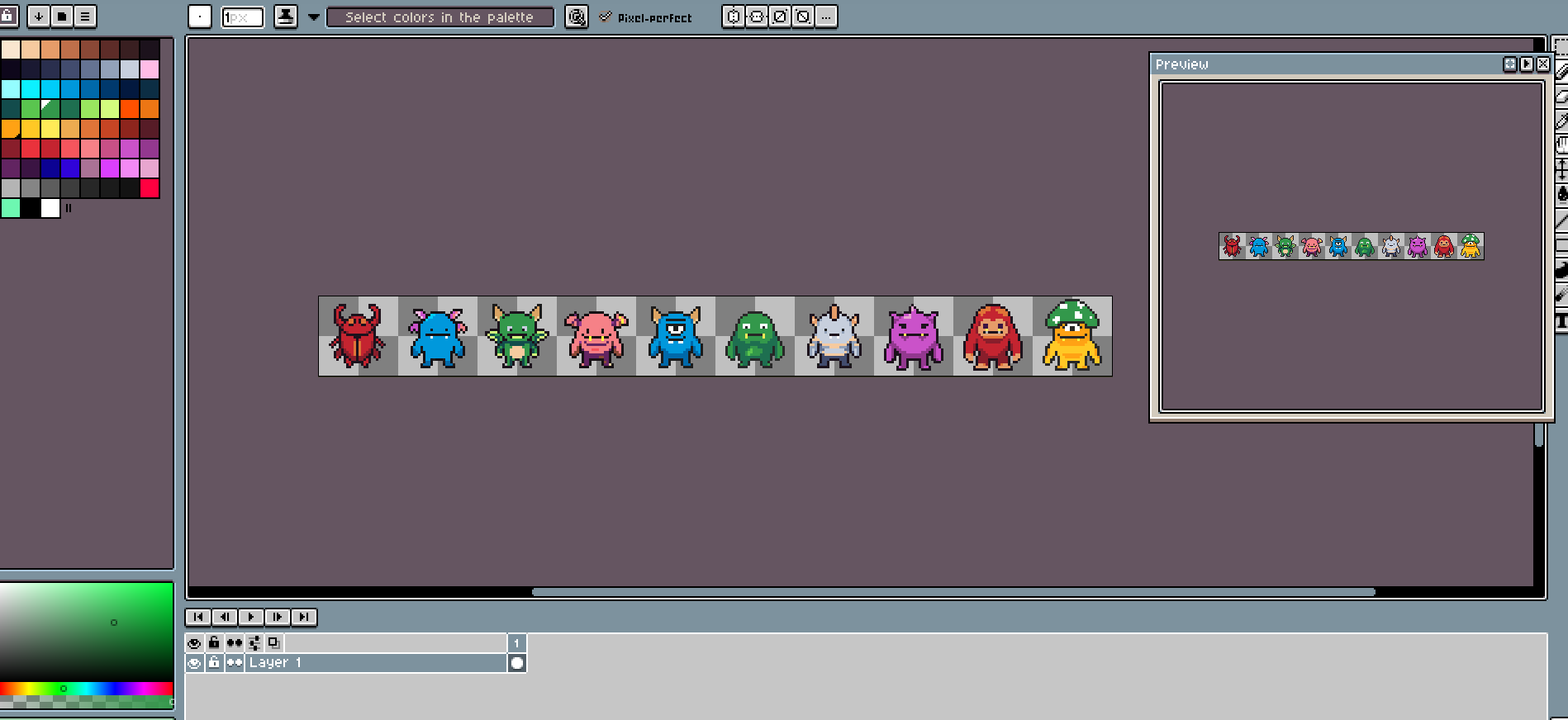Expand the ink options dropdown arrow
Screen dimensions: 1568x720
point(314,17)
